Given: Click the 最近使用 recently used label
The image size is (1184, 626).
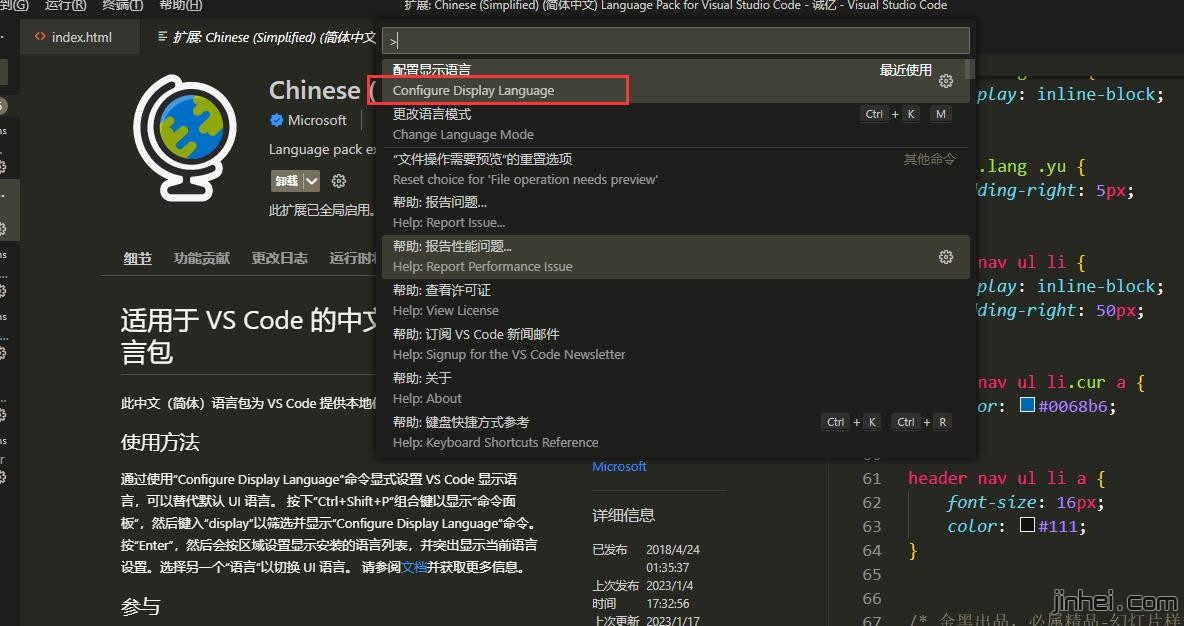Looking at the screenshot, I should (x=905, y=70).
